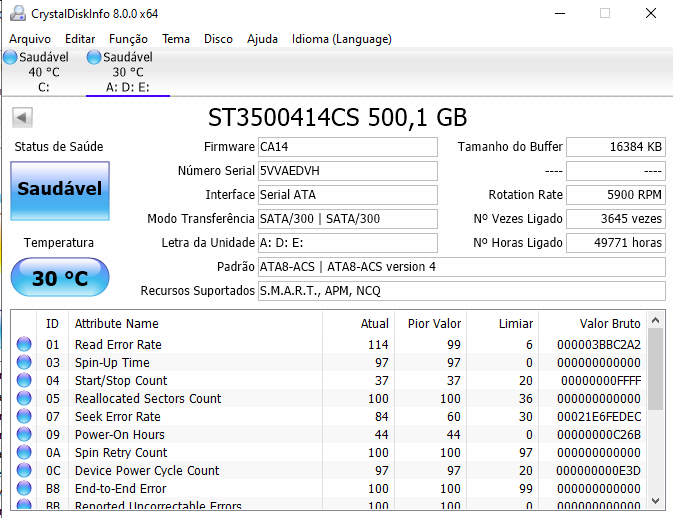Click the scroll down arrow of attribute list
Viewport: 673px width, 518px height.
click(x=655, y=500)
